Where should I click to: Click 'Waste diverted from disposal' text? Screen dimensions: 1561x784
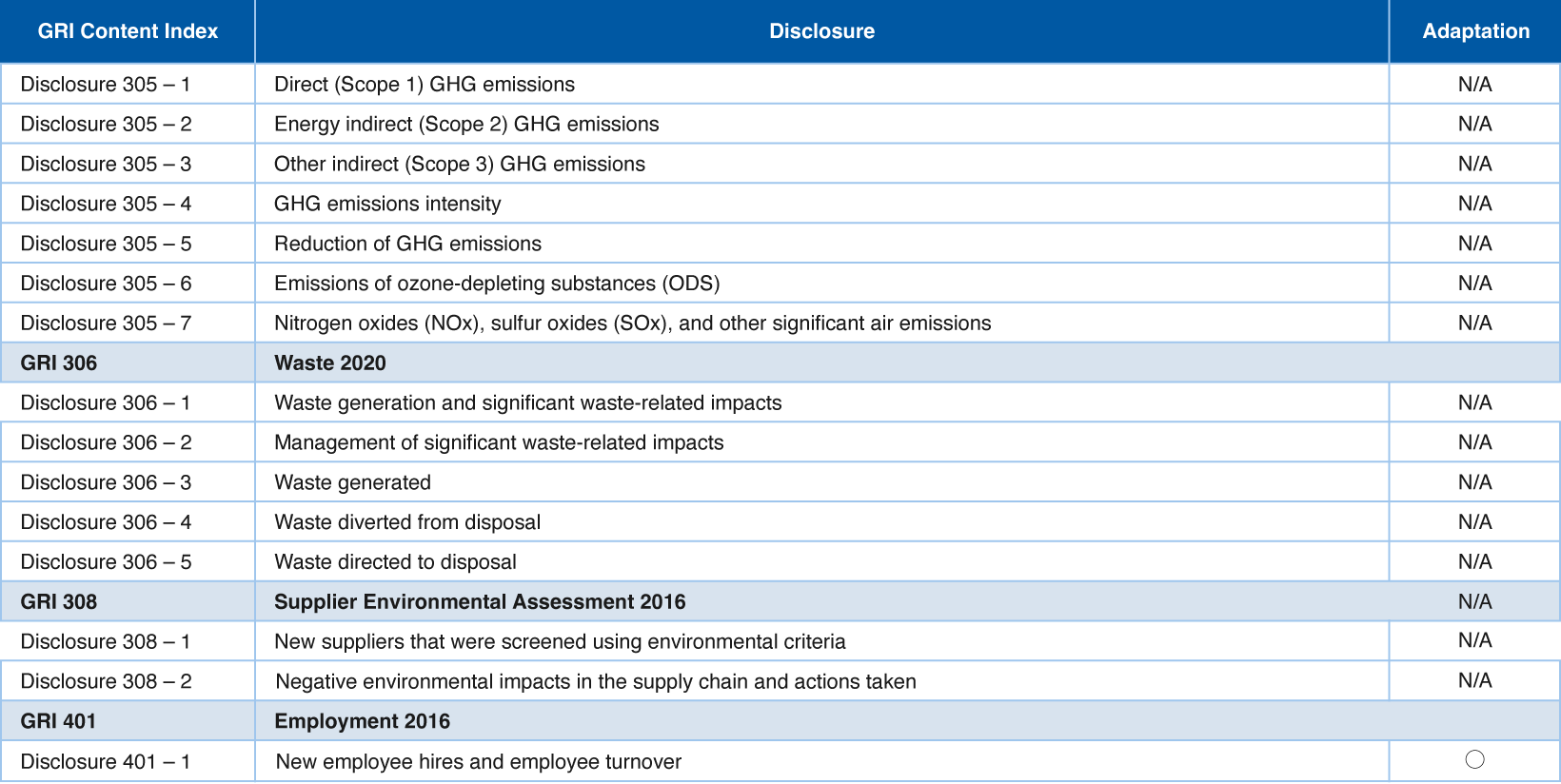click(x=407, y=522)
